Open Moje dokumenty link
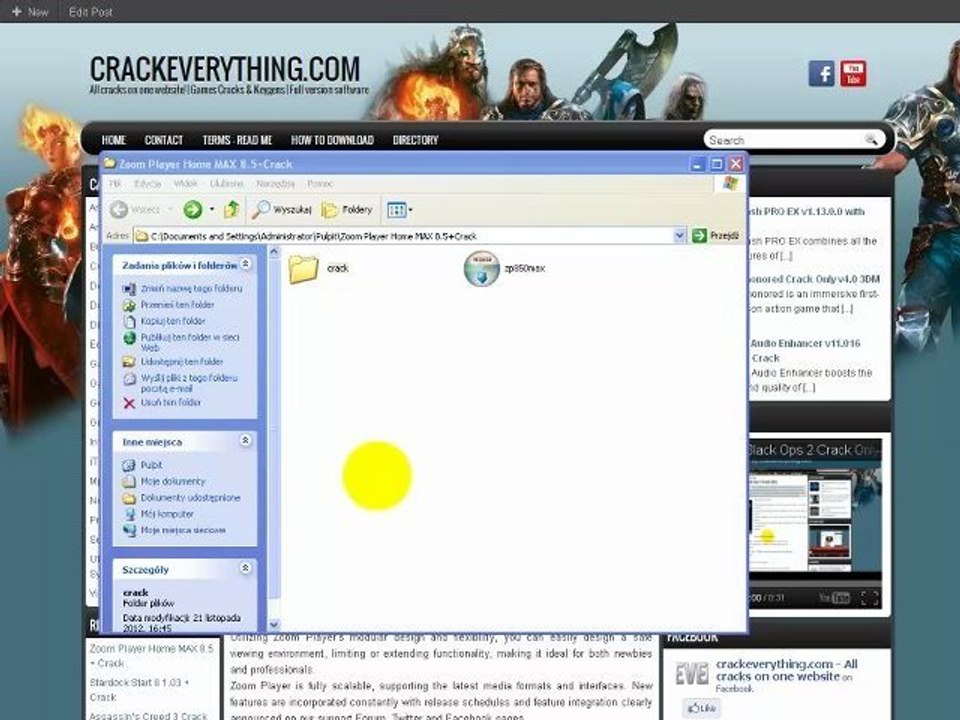 point(173,482)
